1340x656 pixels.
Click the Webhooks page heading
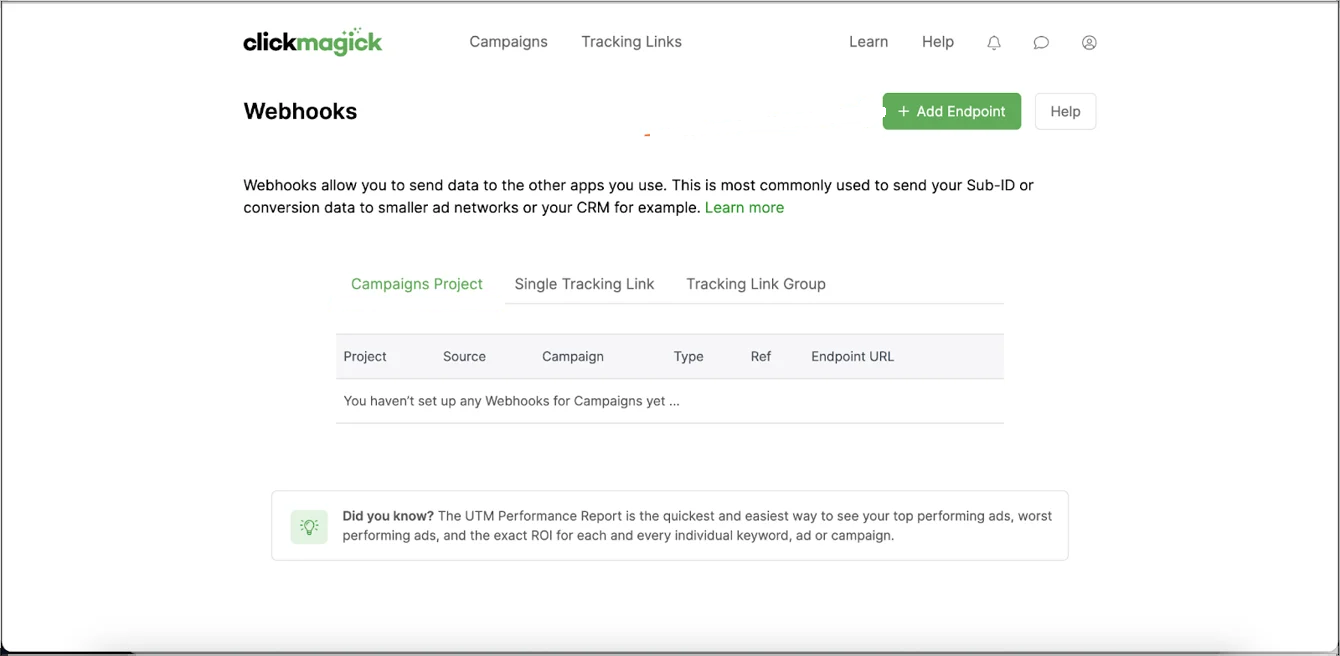coord(300,111)
